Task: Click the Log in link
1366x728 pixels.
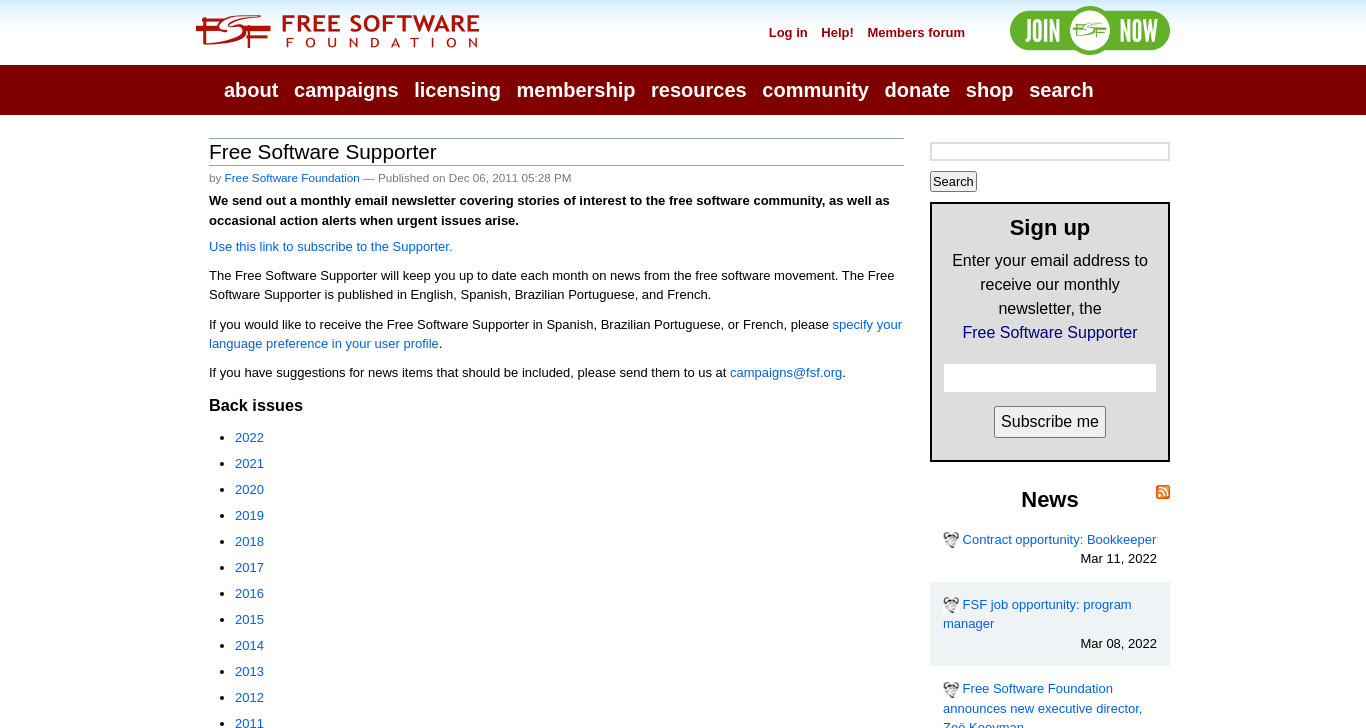Action: click(788, 33)
